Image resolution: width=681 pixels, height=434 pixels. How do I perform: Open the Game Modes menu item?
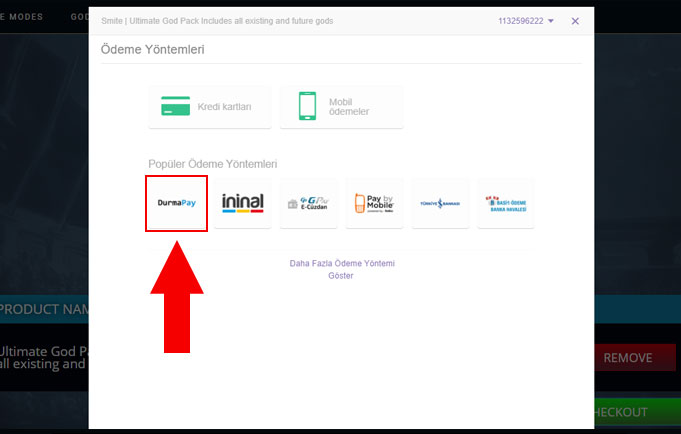tap(28, 17)
